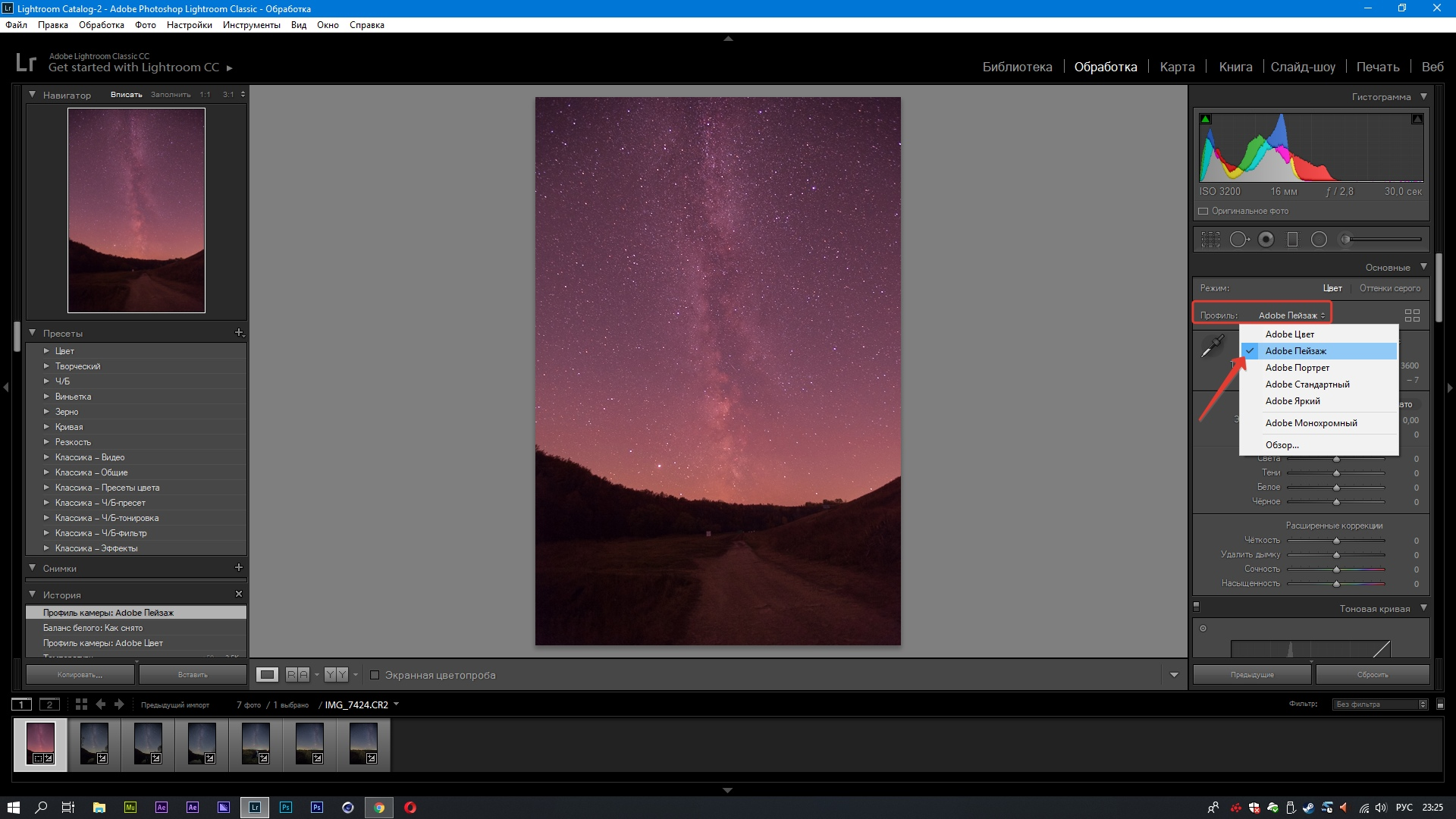The height and width of the screenshot is (819, 1456).
Task: Enable the Экранная цветопроба checkbox
Action: click(x=375, y=675)
